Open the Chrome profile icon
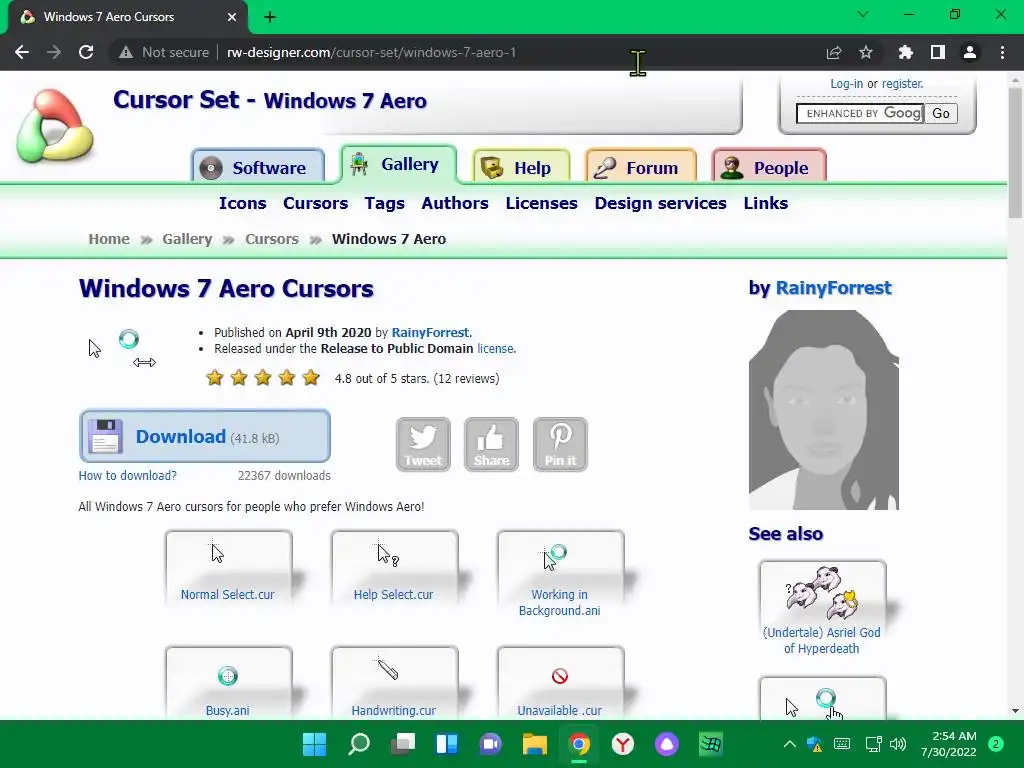This screenshot has width=1024, height=768. tap(970, 52)
